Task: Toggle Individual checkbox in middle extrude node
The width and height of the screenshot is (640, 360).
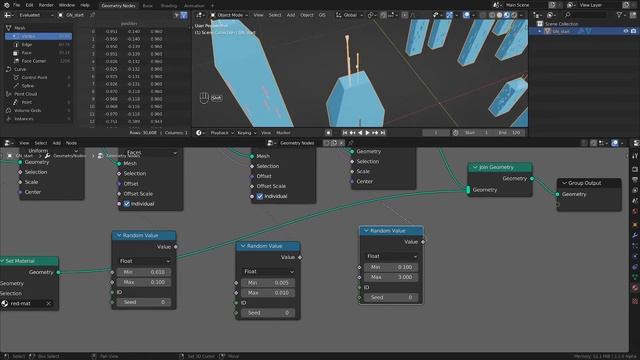Action: coord(260,196)
